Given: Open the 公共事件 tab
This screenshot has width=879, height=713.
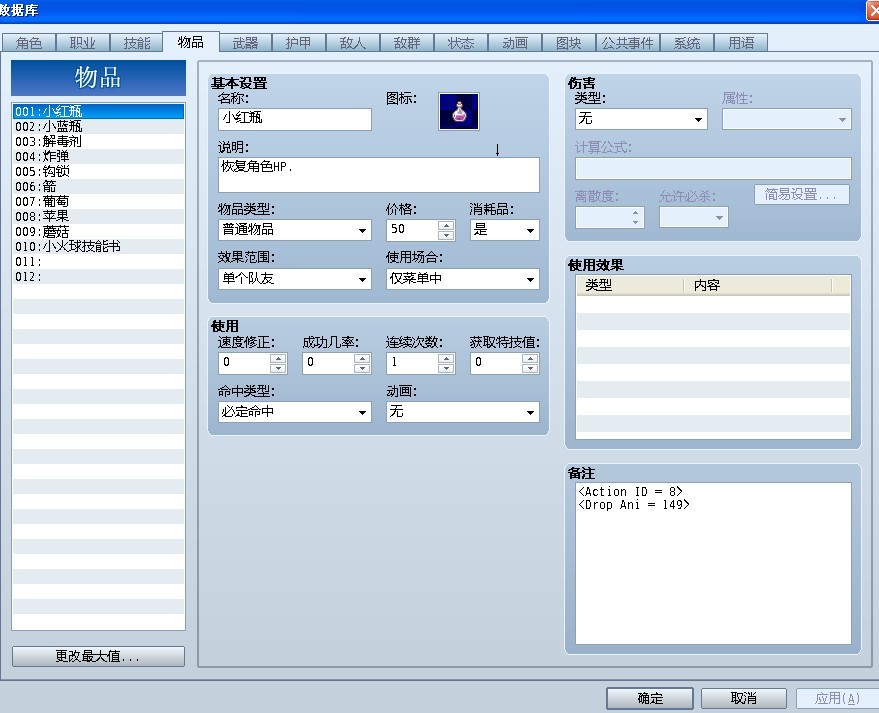Looking at the screenshot, I should click(x=628, y=43).
